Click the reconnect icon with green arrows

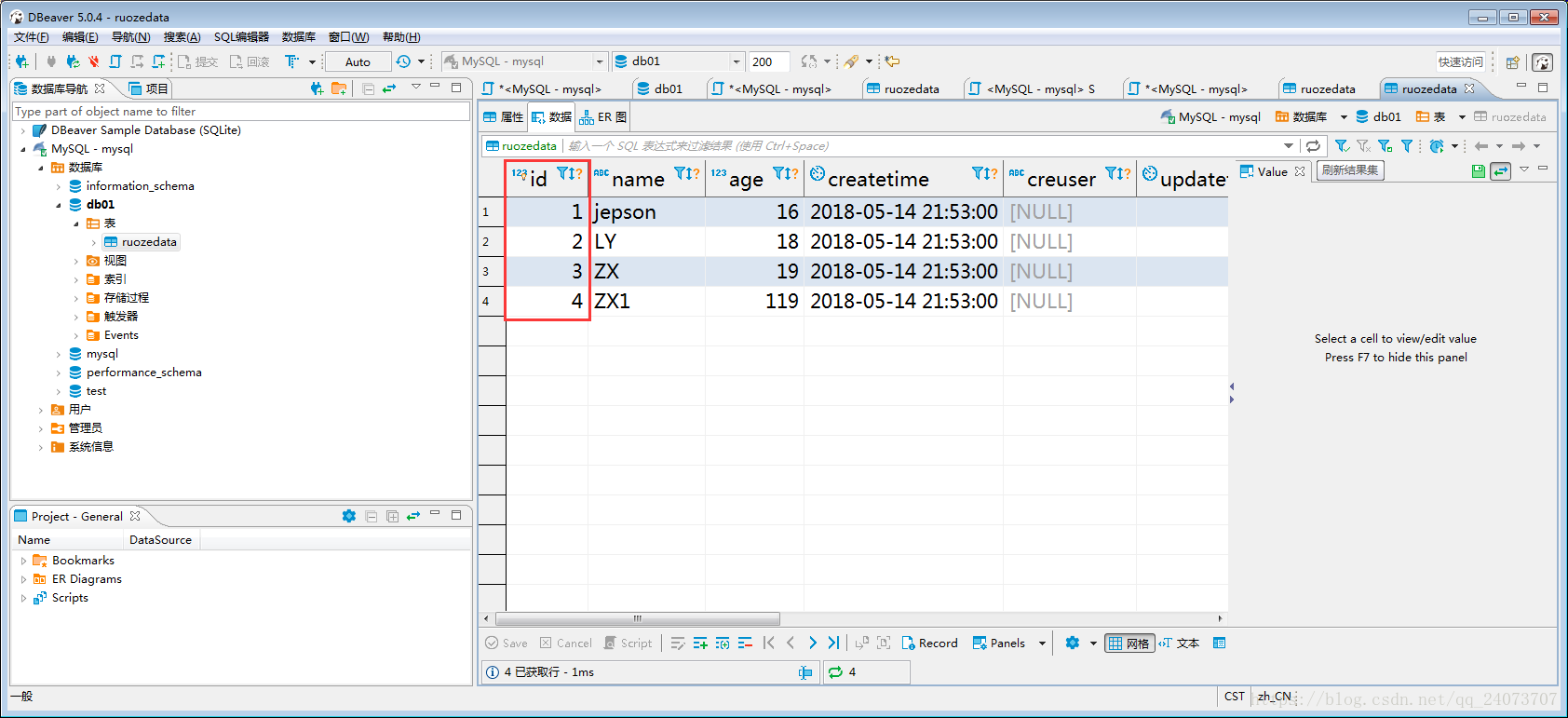73,61
